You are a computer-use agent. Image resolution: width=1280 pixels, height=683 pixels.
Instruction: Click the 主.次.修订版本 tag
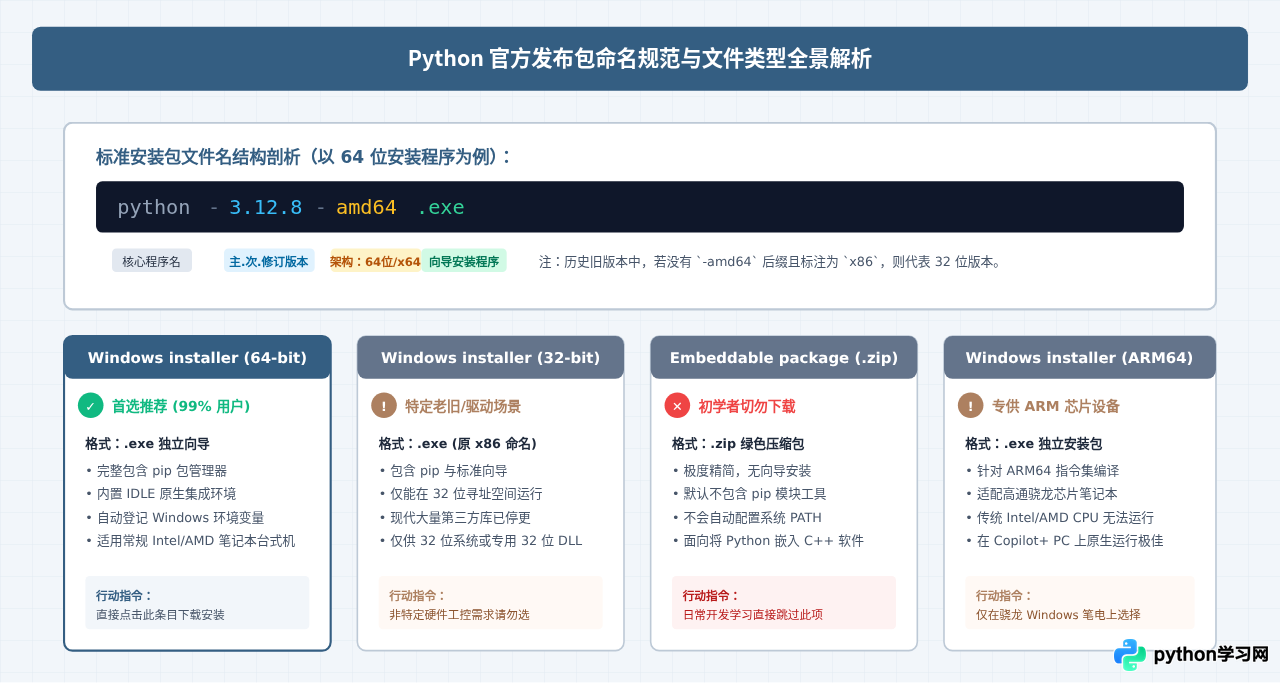pos(269,261)
